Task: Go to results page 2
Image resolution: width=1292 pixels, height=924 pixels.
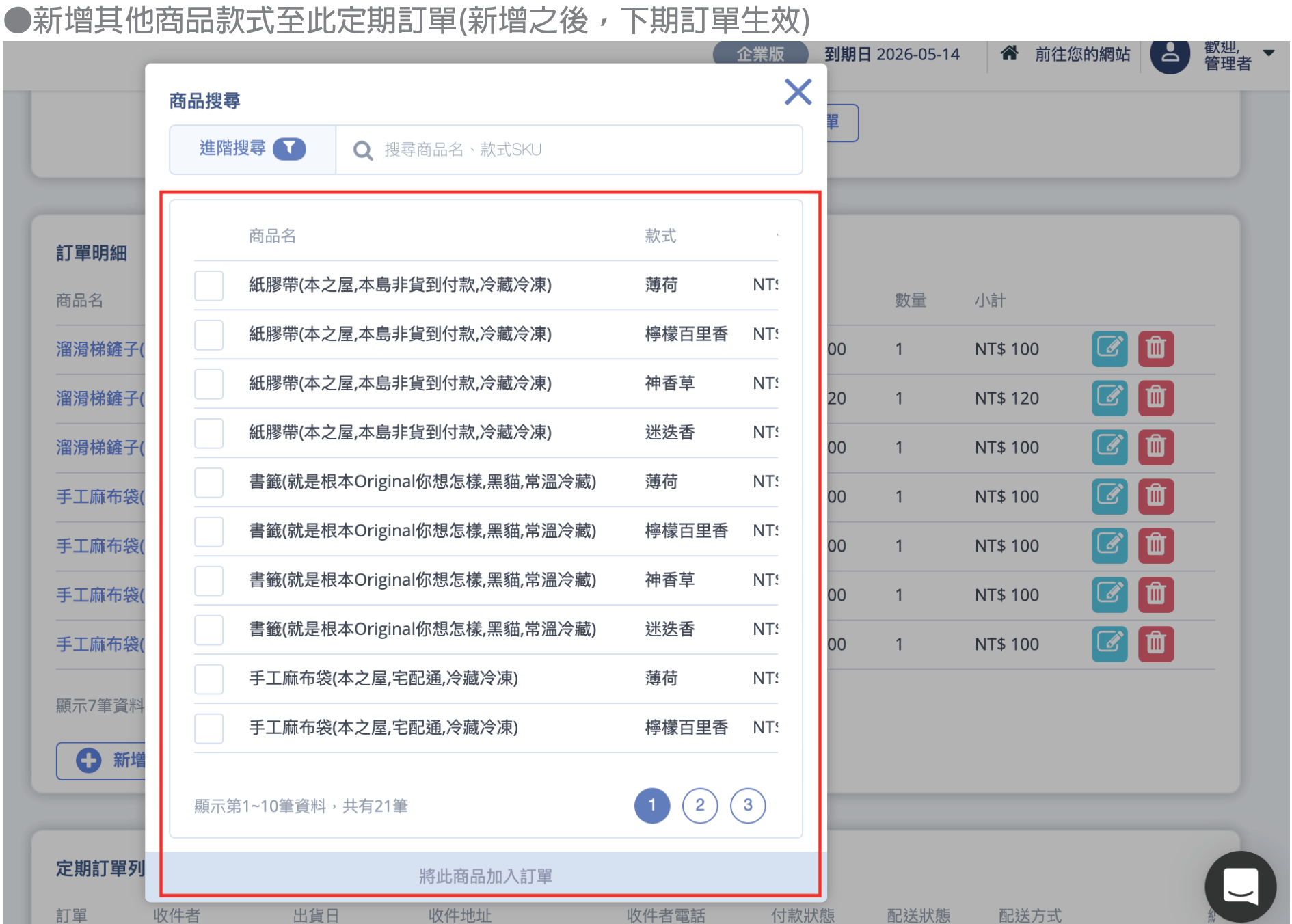Action: (x=700, y=805)
